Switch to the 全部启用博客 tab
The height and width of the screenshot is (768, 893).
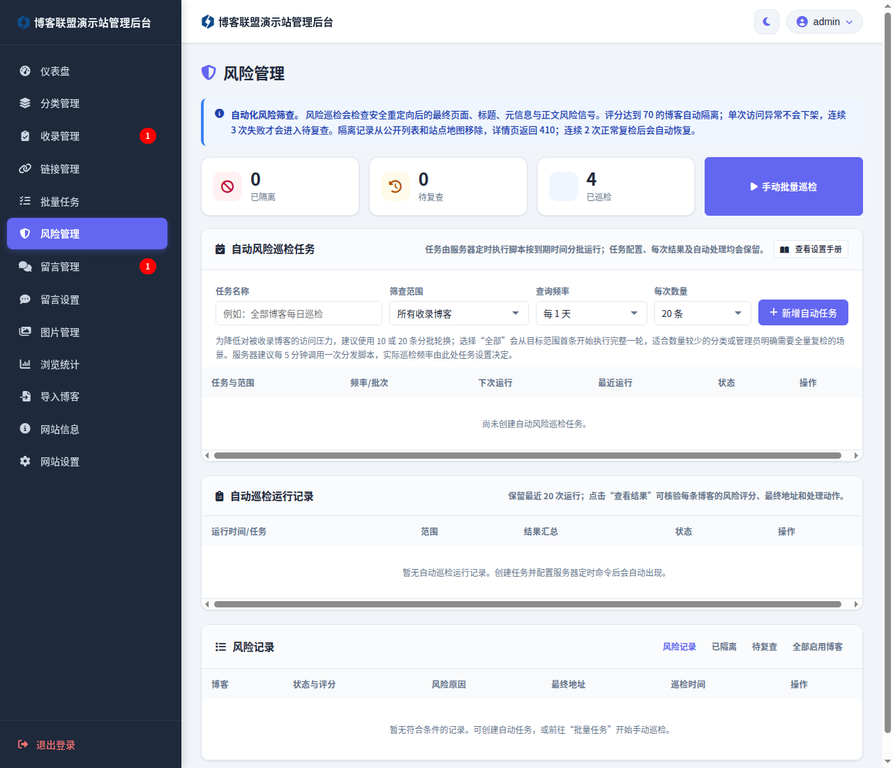817,647
